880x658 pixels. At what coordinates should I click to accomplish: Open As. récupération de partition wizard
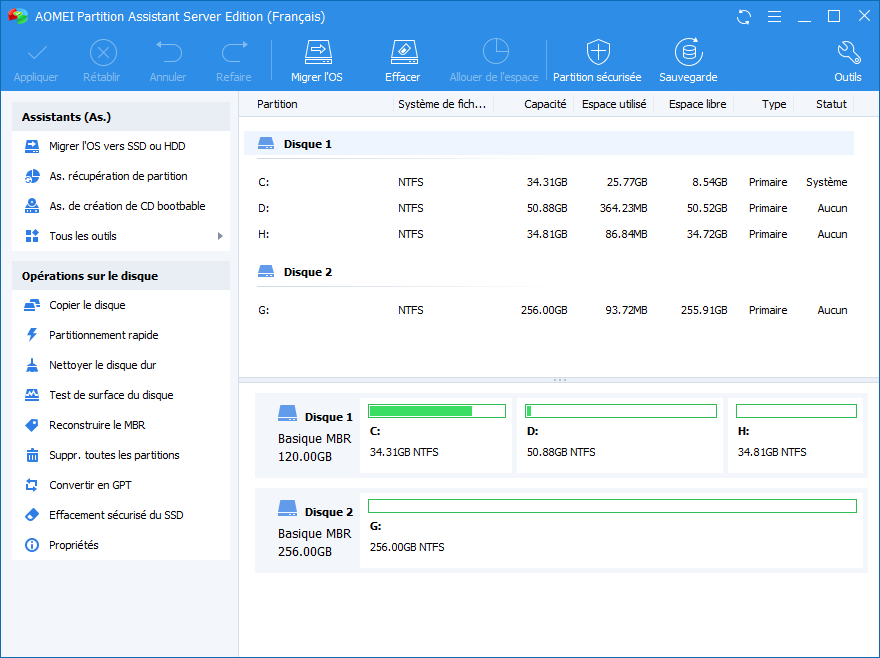pos(118,176)
